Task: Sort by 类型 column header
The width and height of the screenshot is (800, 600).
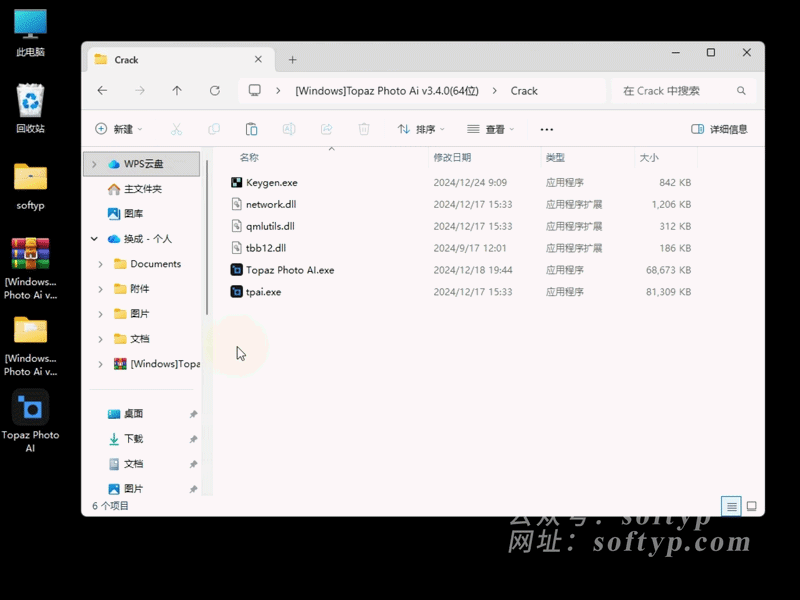Action: tap(555, 157)
